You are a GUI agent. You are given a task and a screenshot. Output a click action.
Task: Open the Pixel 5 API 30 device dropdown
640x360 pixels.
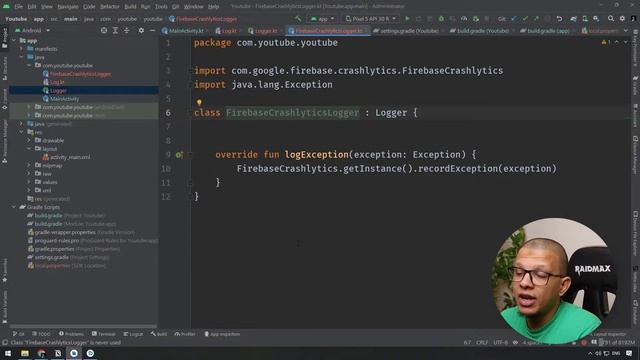[371, 19]
